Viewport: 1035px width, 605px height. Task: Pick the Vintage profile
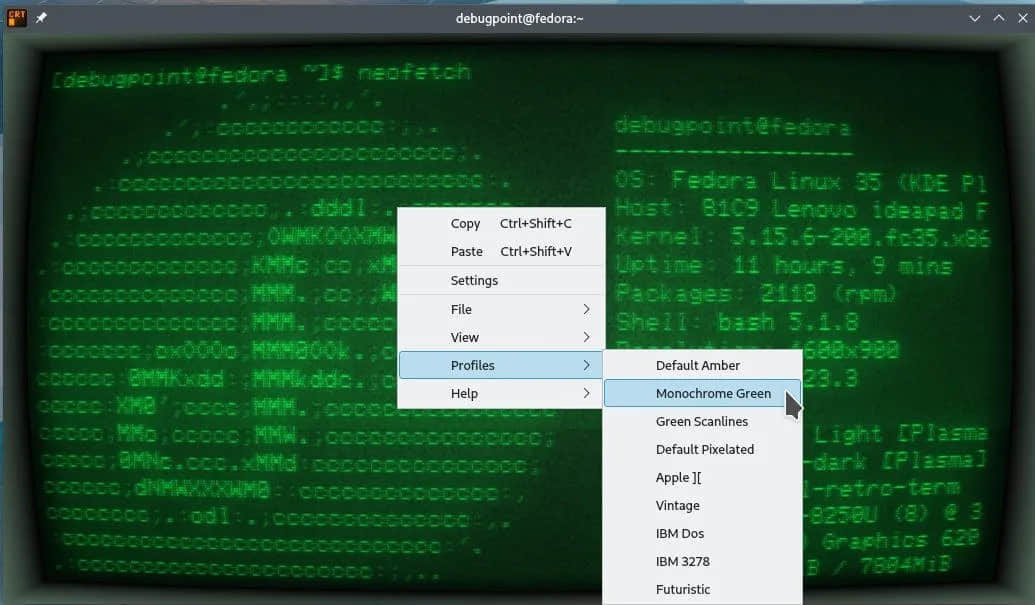pyautogui.click(x=677, y=506)
